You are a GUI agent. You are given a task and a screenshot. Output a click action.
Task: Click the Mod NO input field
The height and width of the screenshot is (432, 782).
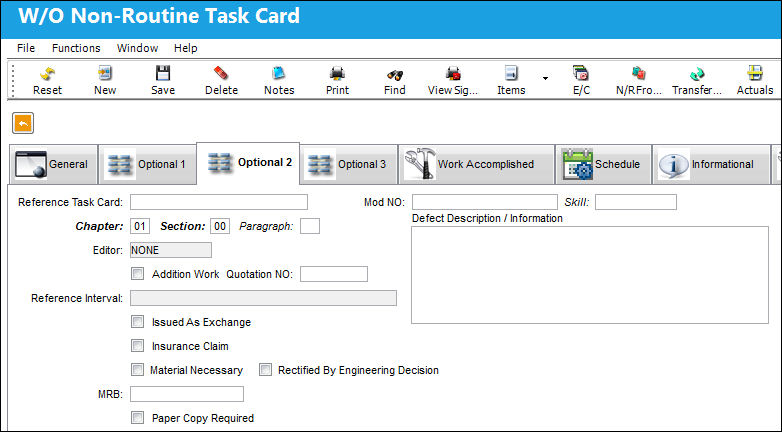click(x=485, y=202)
